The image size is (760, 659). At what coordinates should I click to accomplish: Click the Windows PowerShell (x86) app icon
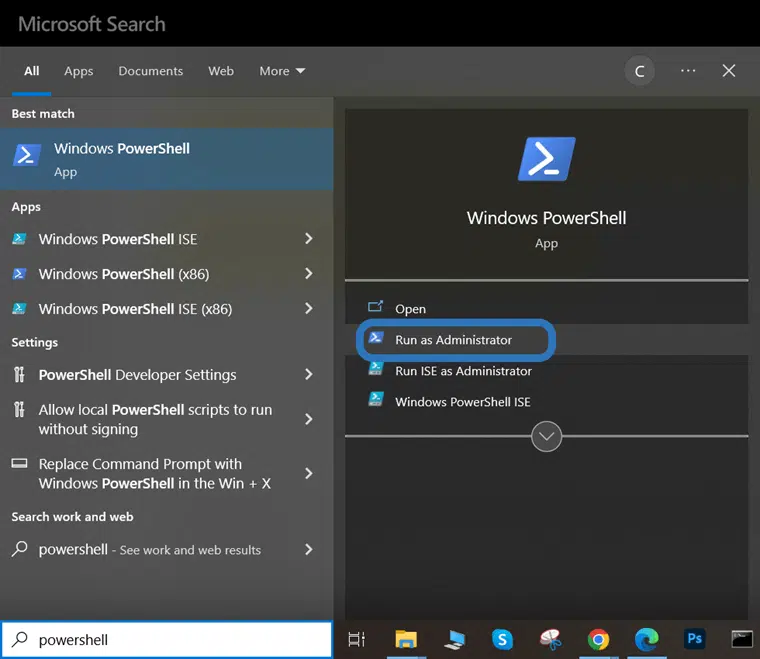(x=19, y=274)
